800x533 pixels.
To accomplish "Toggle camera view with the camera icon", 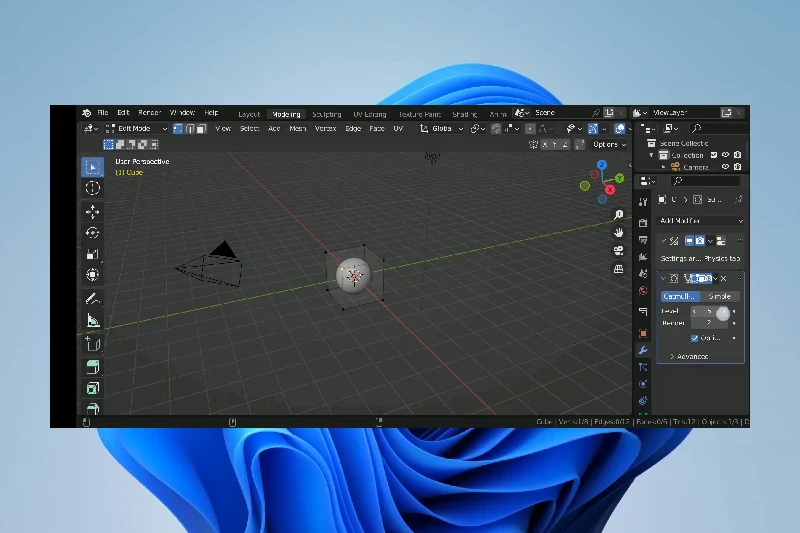I will [x=619, y=250].
